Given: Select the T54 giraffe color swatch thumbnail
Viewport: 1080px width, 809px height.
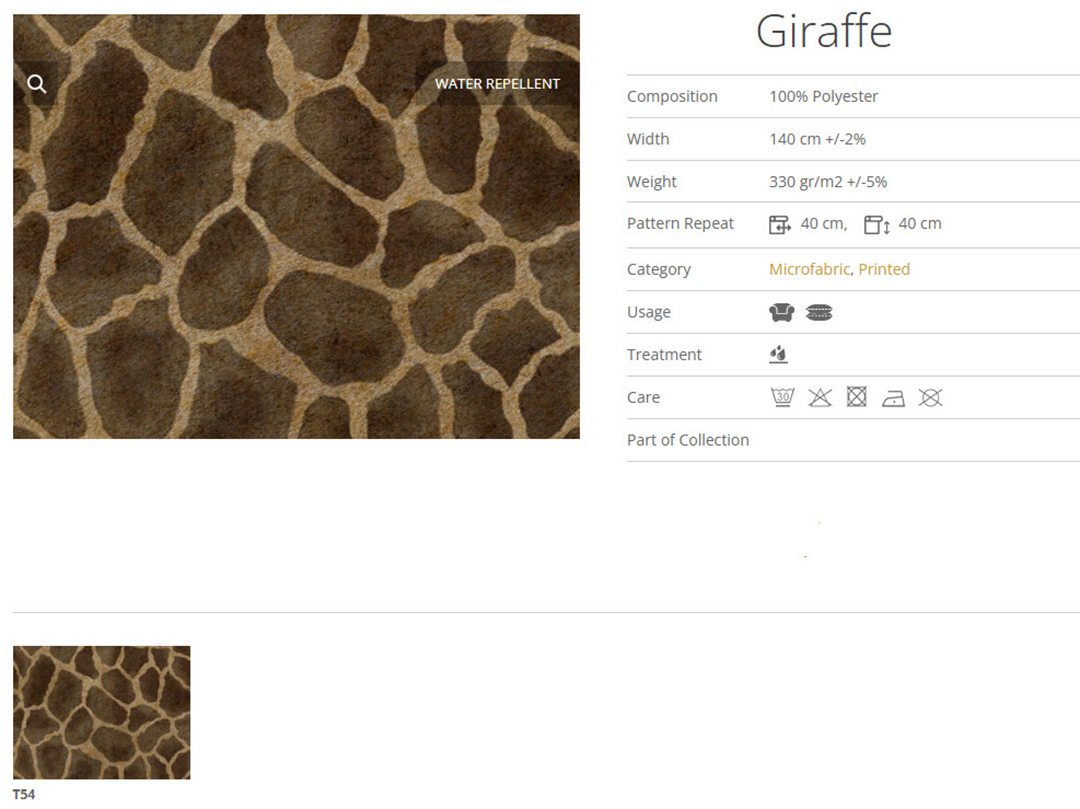Looking at the screenshot, I should point(101,712).
